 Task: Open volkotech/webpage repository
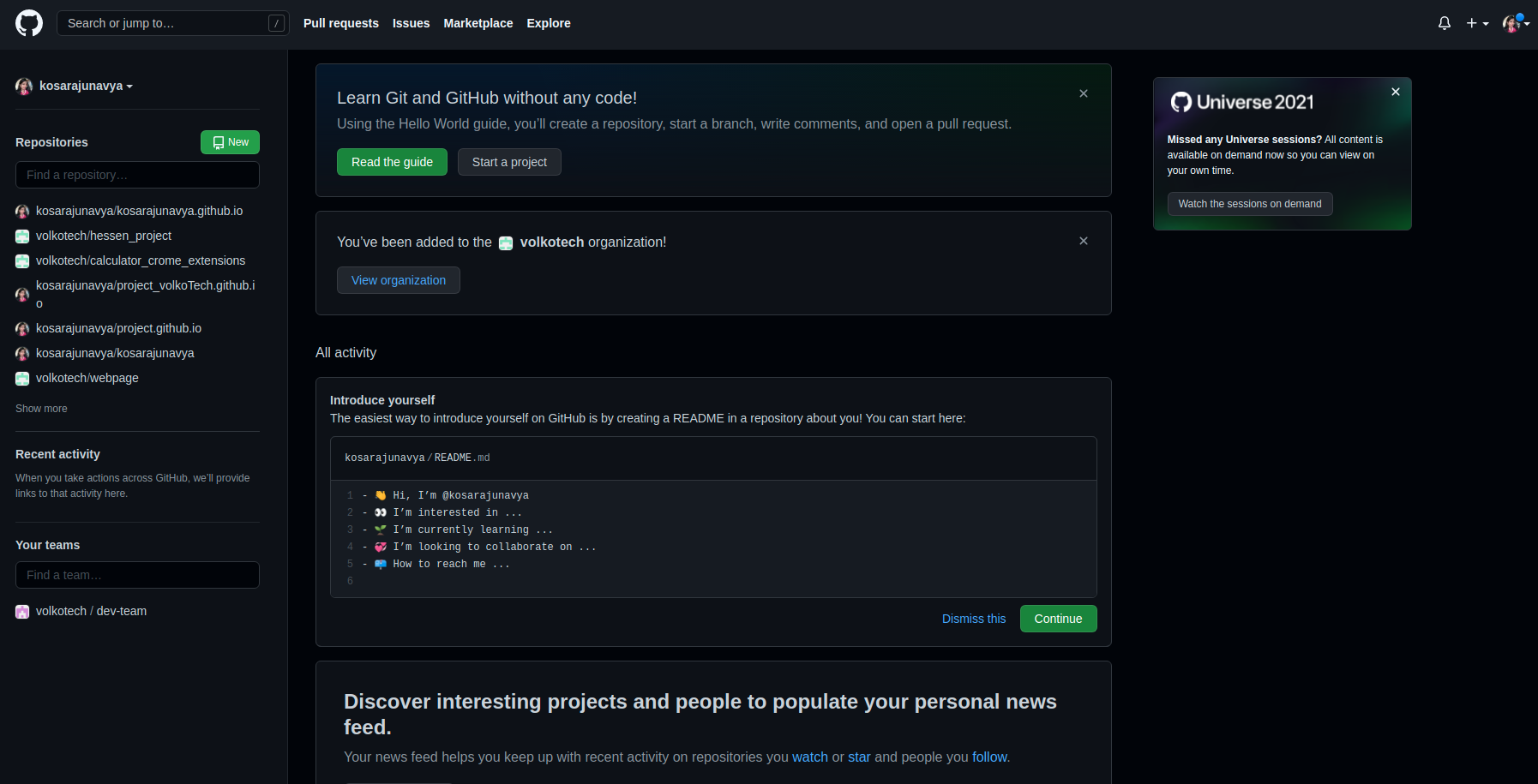coord(87,378)
